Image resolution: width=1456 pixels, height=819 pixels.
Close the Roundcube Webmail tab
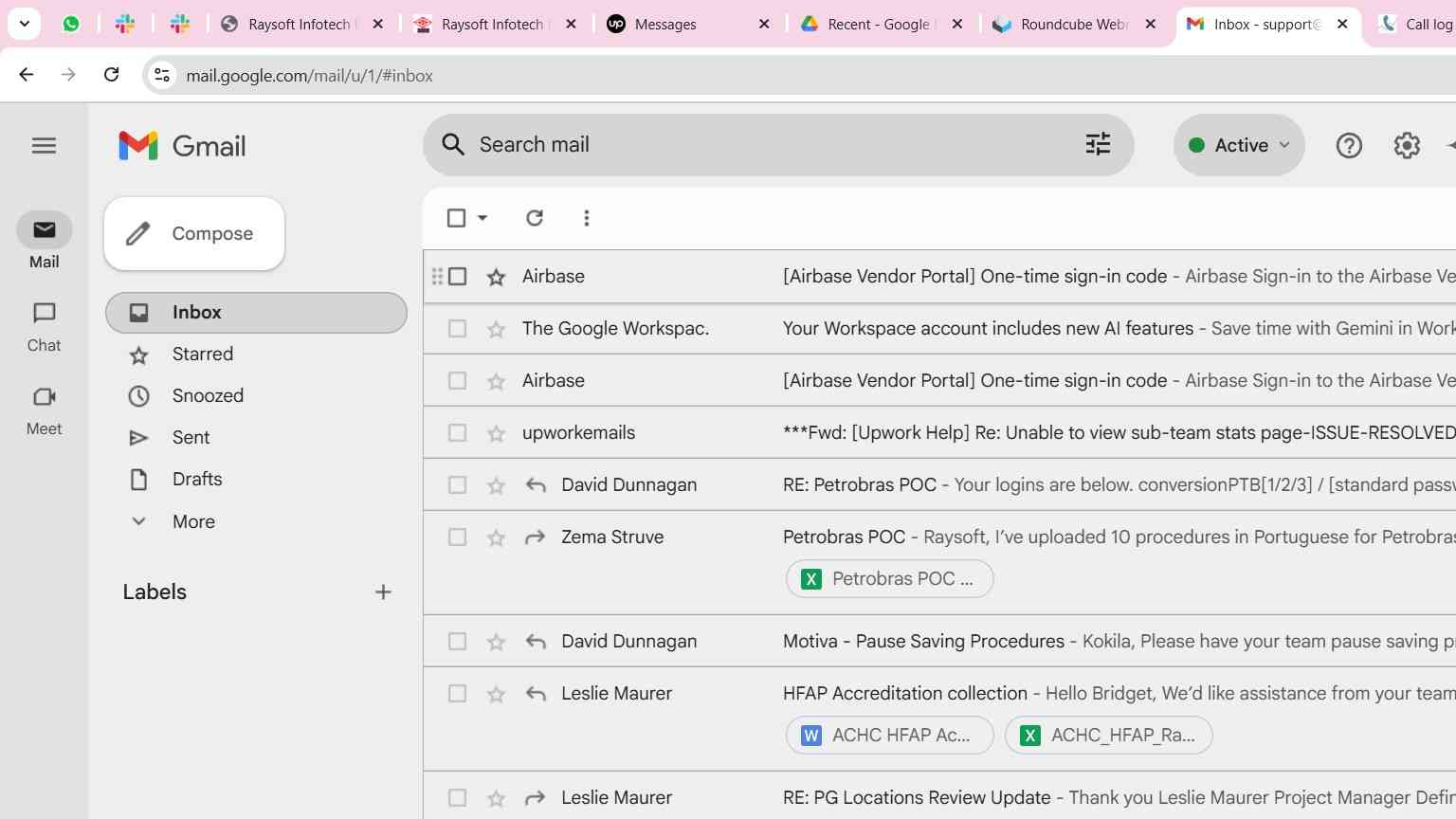[x=1151, y=24]
